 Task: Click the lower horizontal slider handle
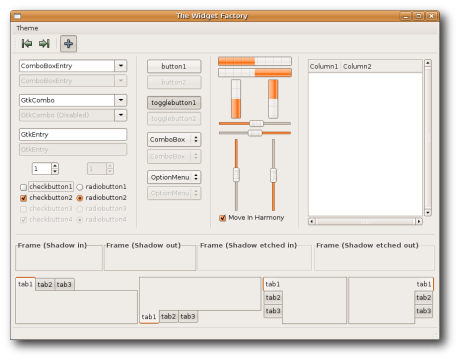click(255, 133)
